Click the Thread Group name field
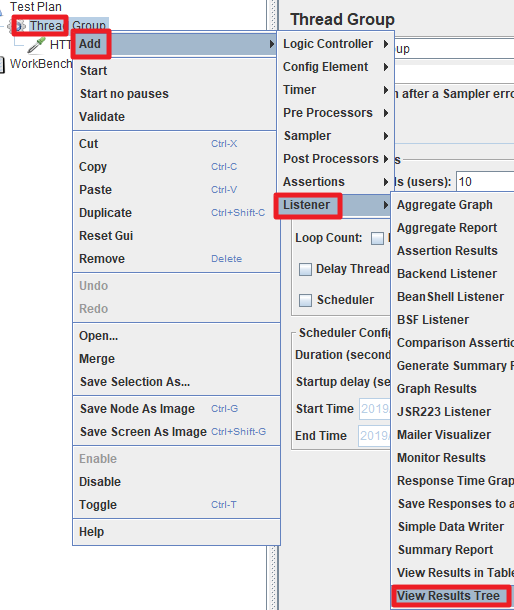 point(454,49)
